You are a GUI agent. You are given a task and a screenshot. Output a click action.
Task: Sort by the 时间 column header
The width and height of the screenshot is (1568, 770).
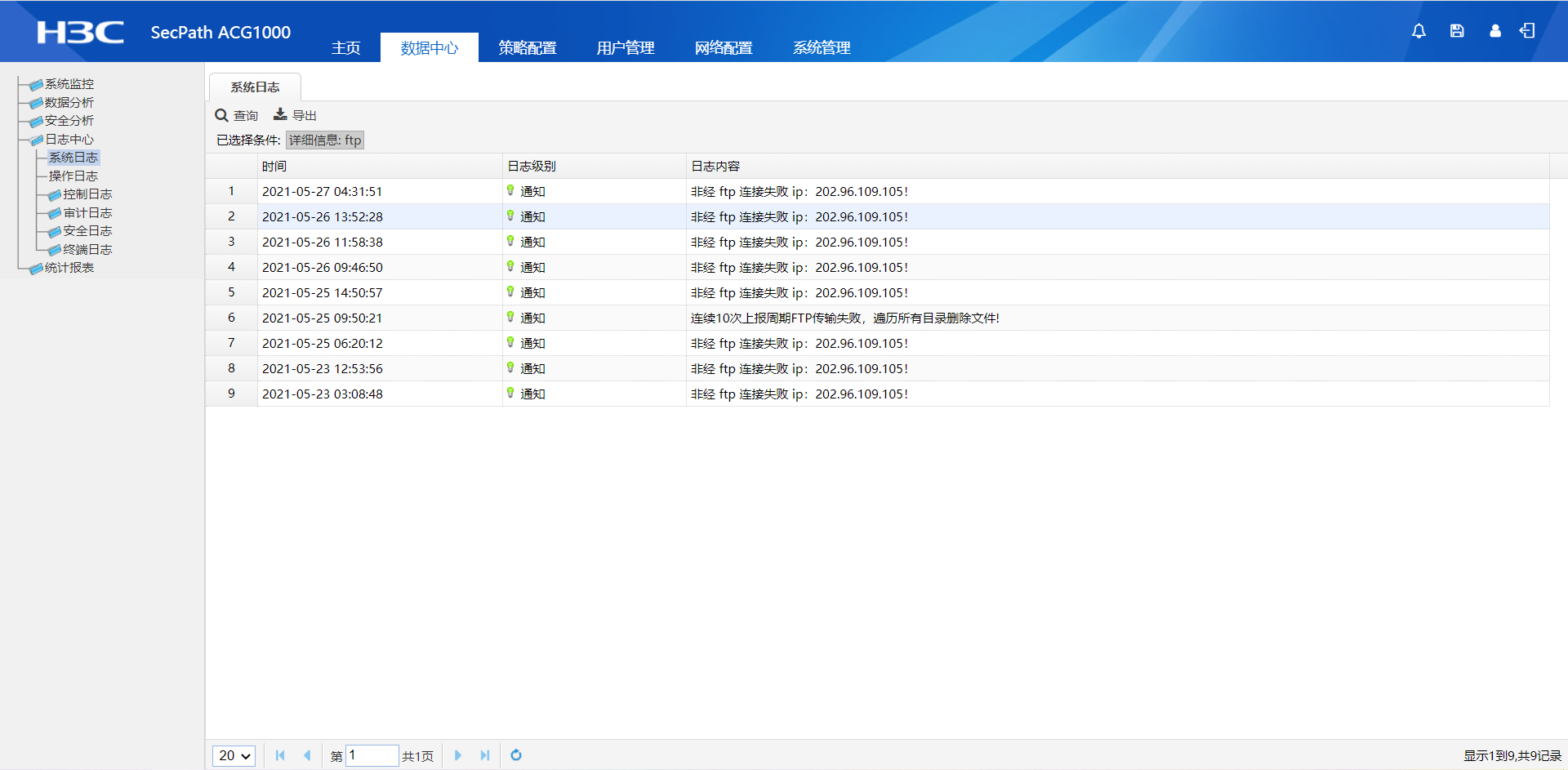[x=380, y=166]
